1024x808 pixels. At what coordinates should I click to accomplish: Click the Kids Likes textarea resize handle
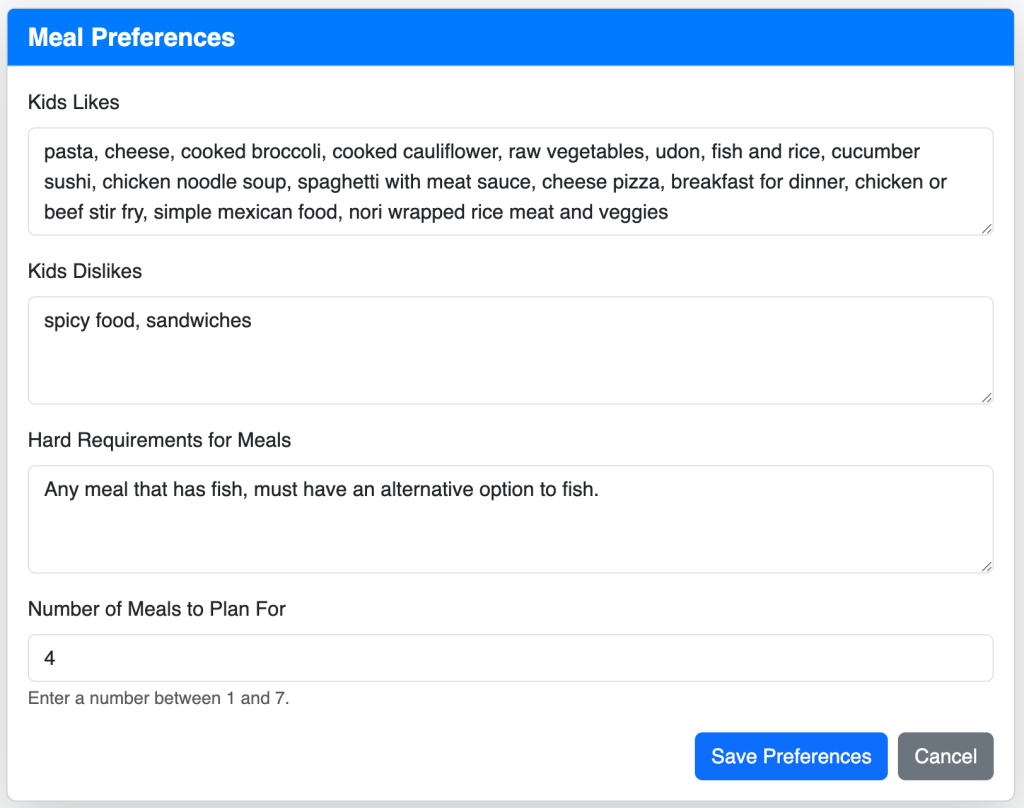coord(986,229)
